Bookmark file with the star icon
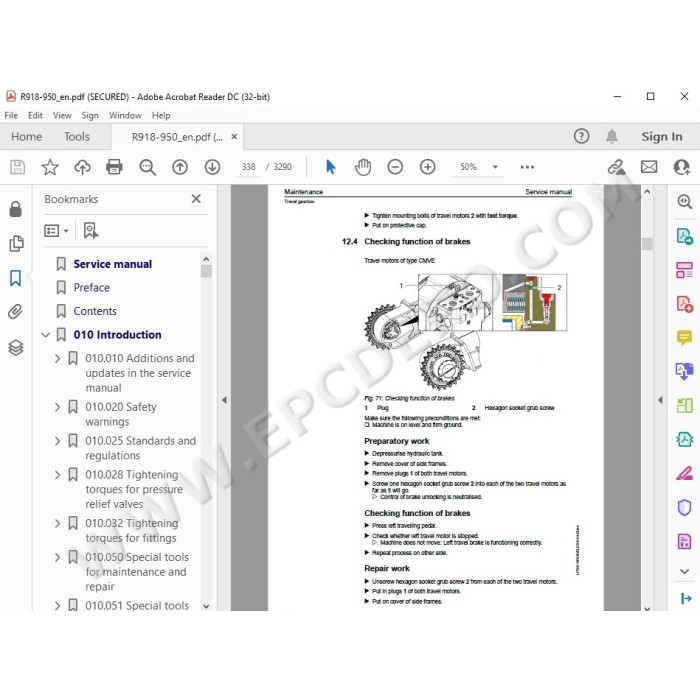This screenshot has height=700, width=700. click(x=50, y=167)
